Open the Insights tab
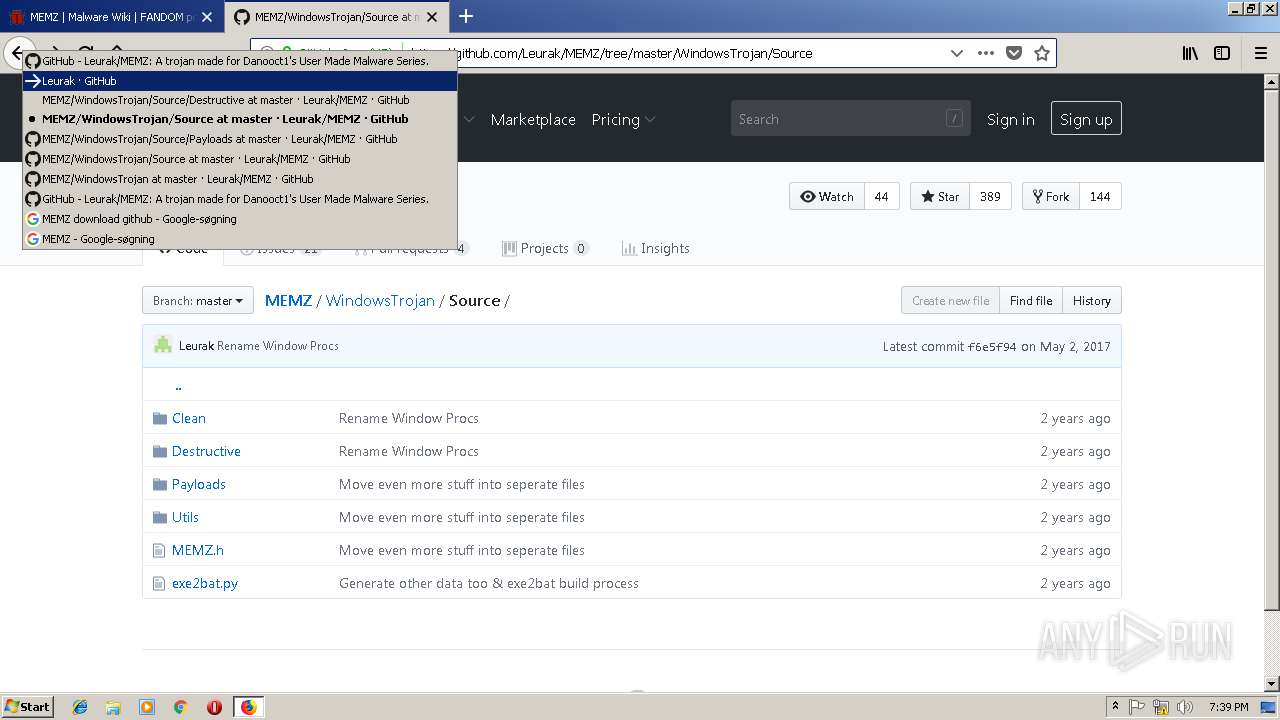This screenshot has width=1280, height=720. point(656,248)
